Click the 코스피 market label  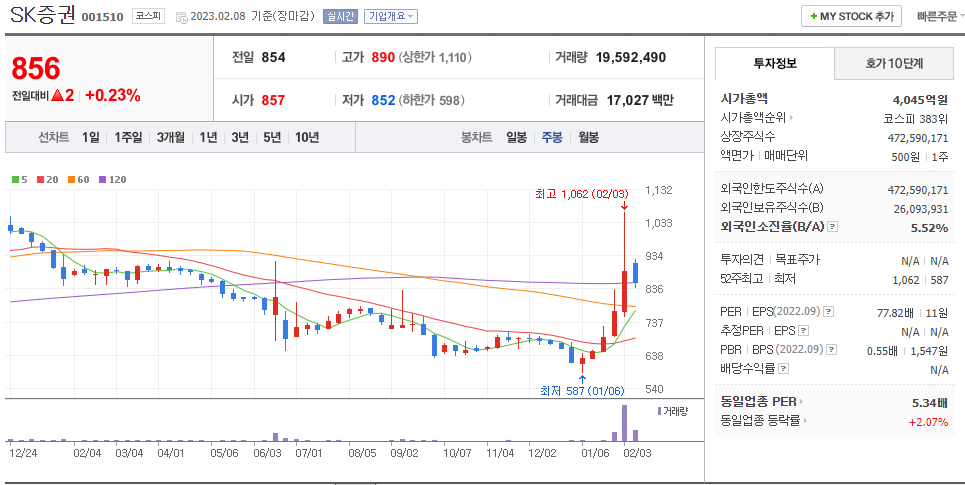click(x=148, y=17)
